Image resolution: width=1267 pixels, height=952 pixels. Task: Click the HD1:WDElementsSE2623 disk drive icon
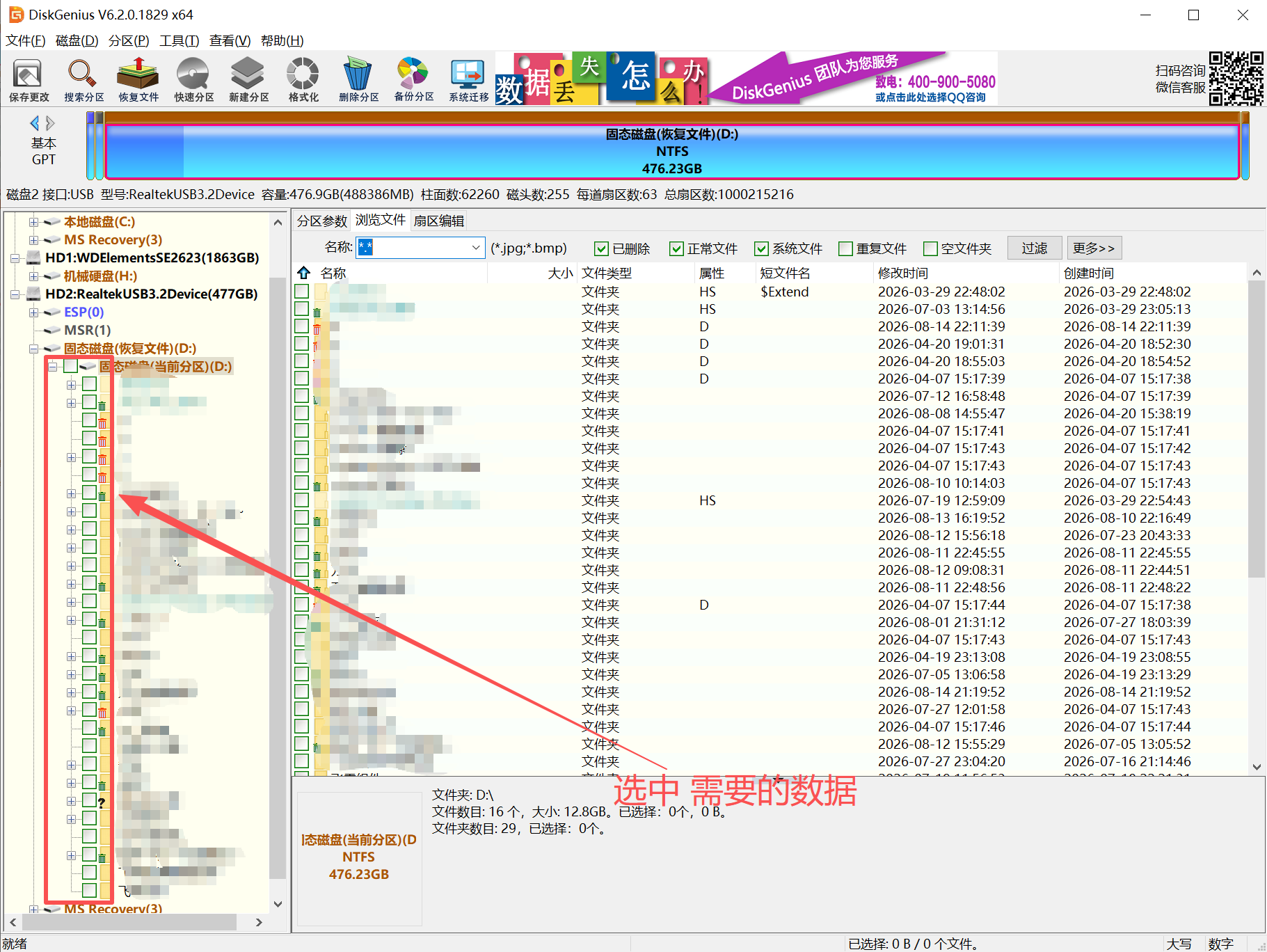pos(33,257)
